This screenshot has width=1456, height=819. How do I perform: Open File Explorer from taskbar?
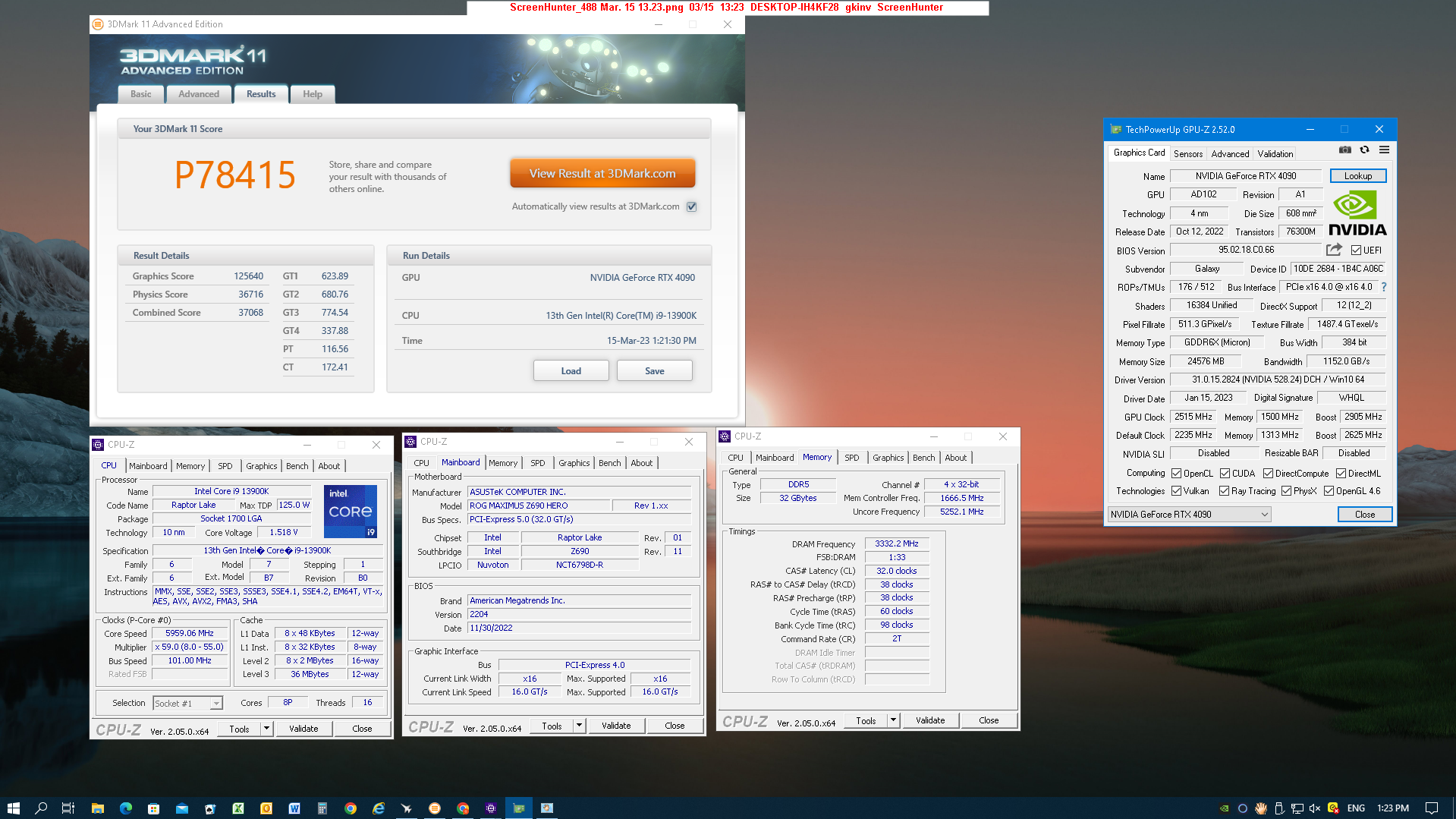point(97,808)
